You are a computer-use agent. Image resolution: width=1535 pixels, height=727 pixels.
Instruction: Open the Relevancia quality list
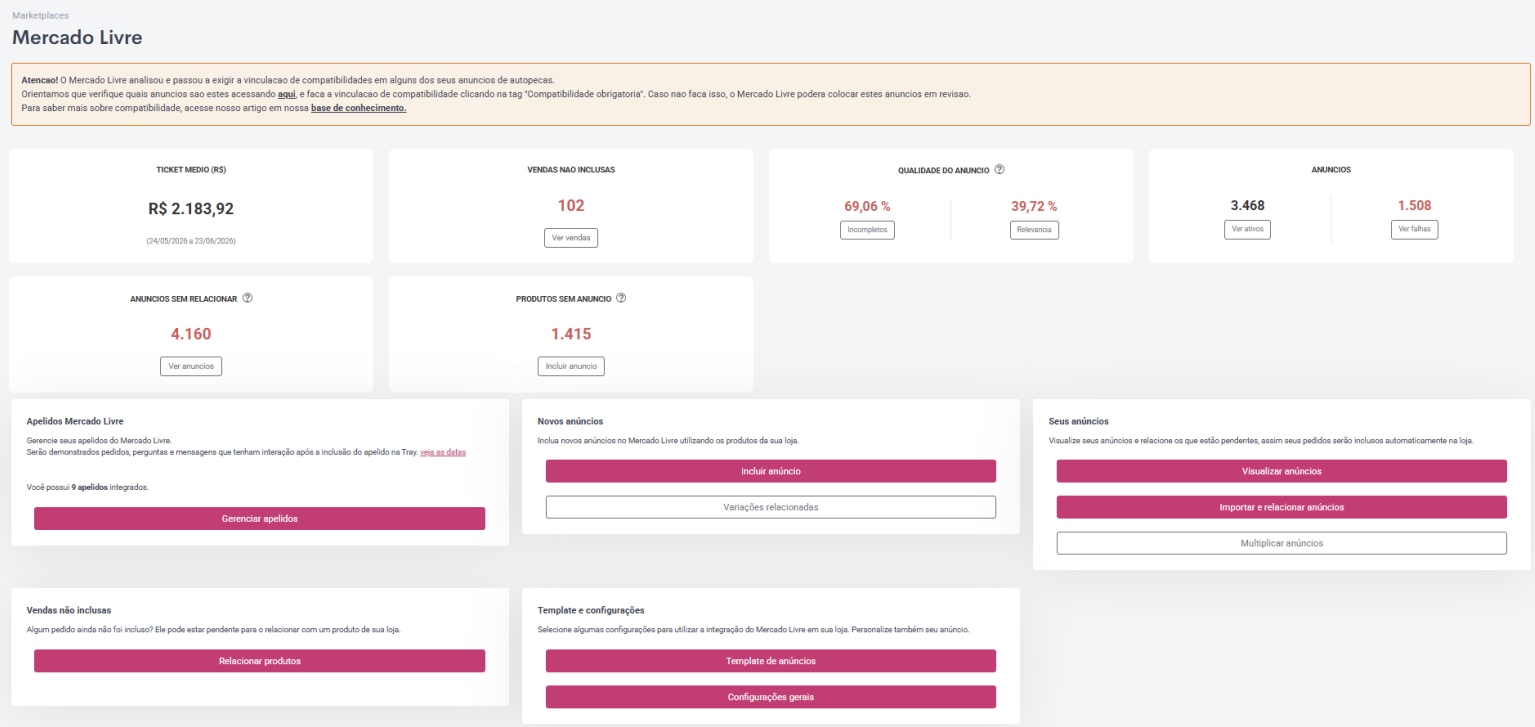1034,230
